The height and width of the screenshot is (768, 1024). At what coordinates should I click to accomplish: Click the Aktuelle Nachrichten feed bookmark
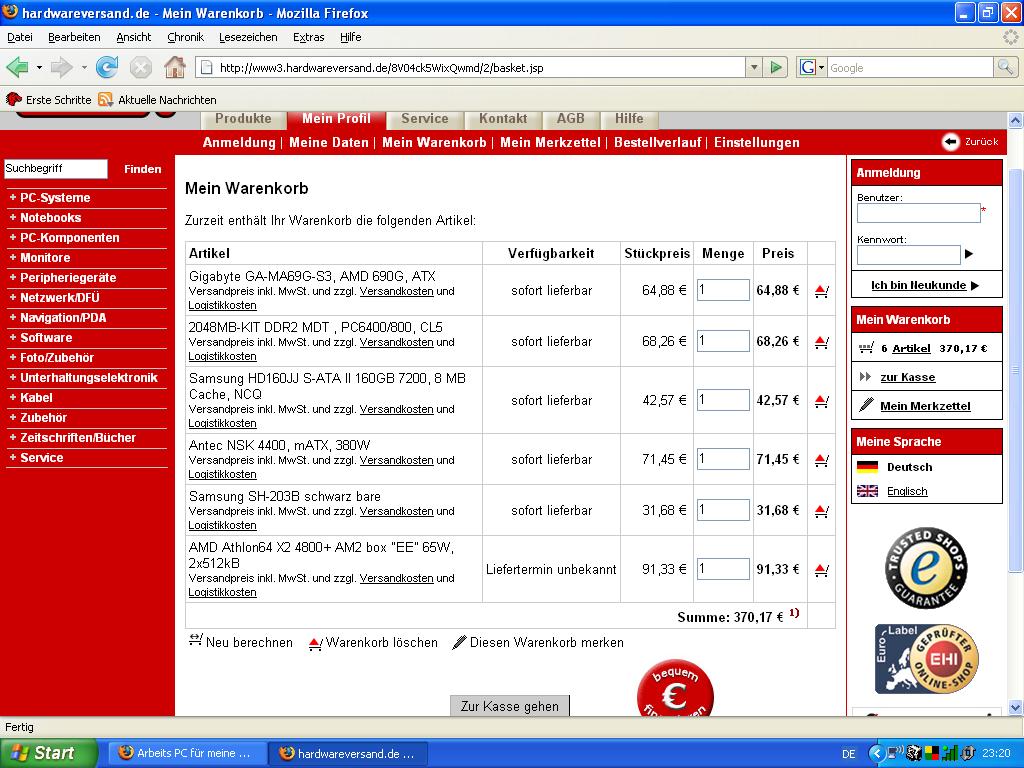pyautogui.click(x=157, y=100)
